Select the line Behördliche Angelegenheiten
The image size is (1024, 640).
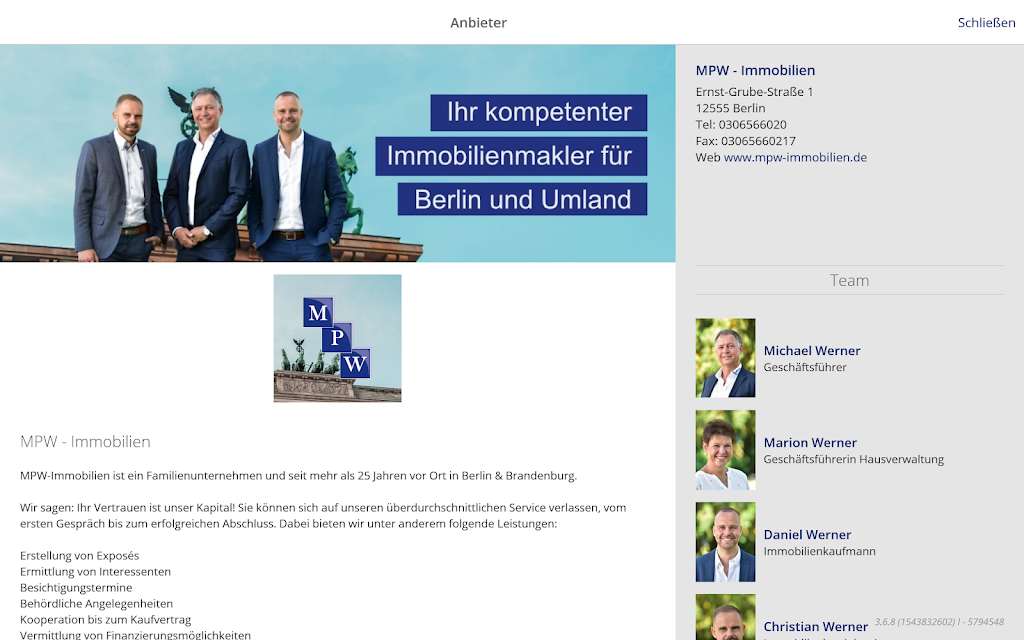coord(97,603)
